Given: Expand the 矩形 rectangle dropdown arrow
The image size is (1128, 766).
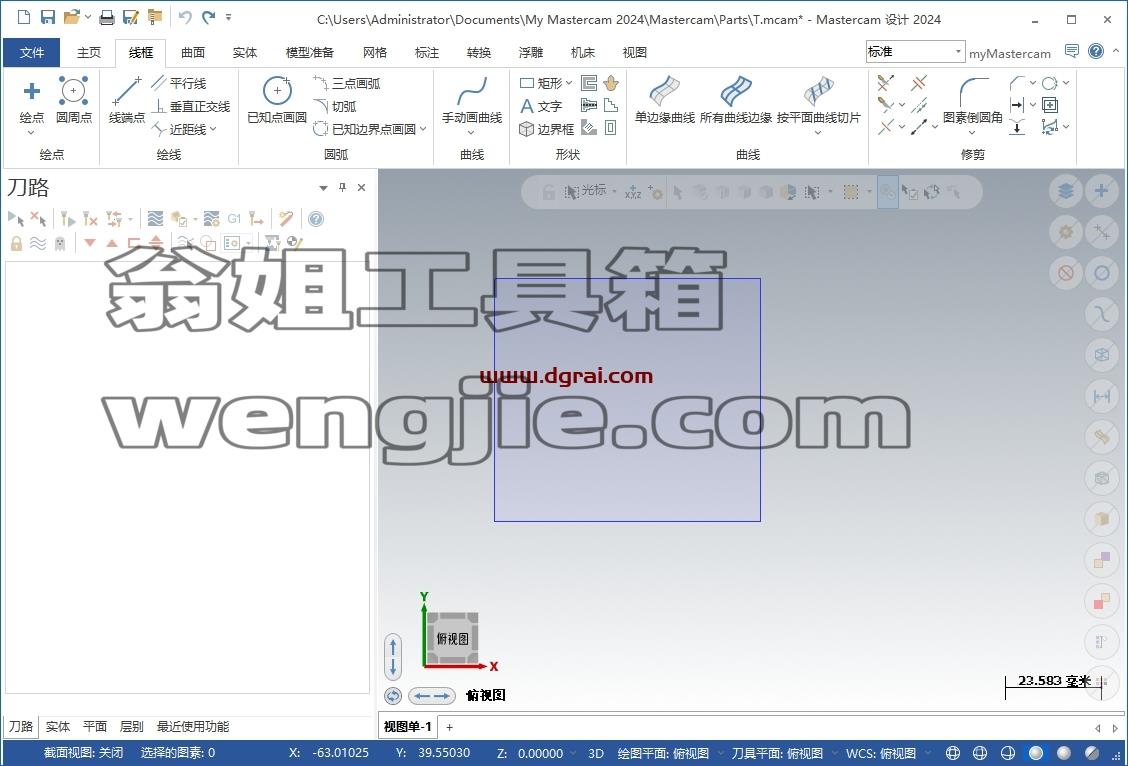Looking at the screenshot, I should point(569,83).
